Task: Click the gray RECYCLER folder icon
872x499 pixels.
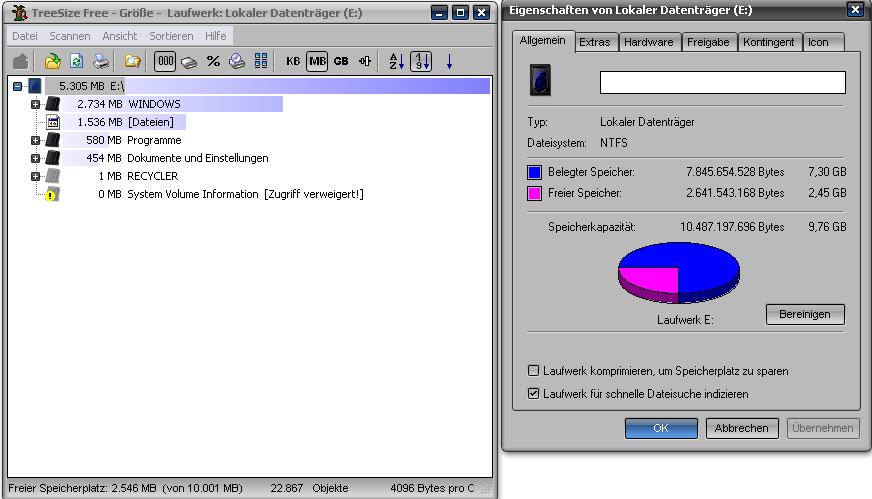Action: click(53, 176)
